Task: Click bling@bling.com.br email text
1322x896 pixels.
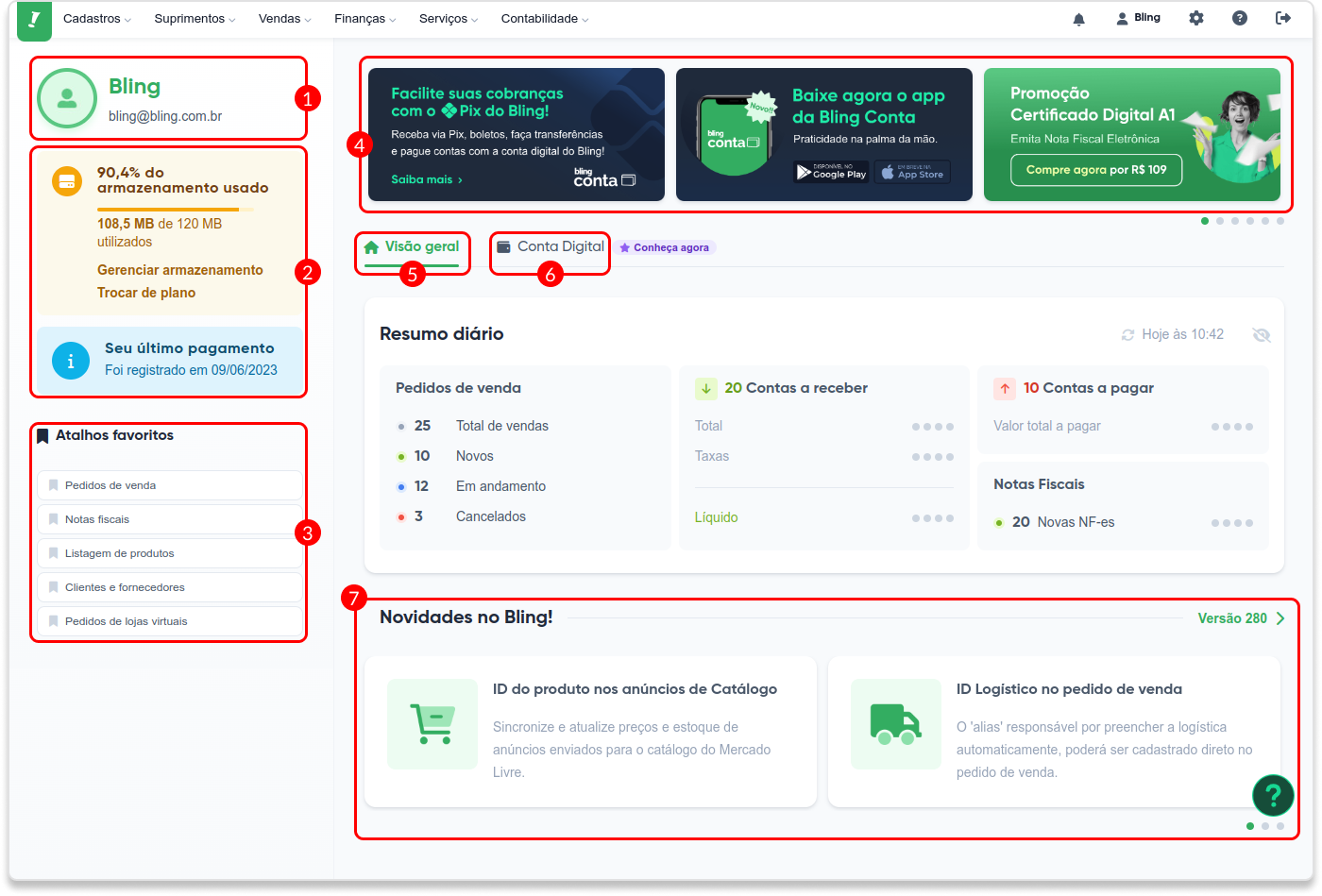Action: 165,116
